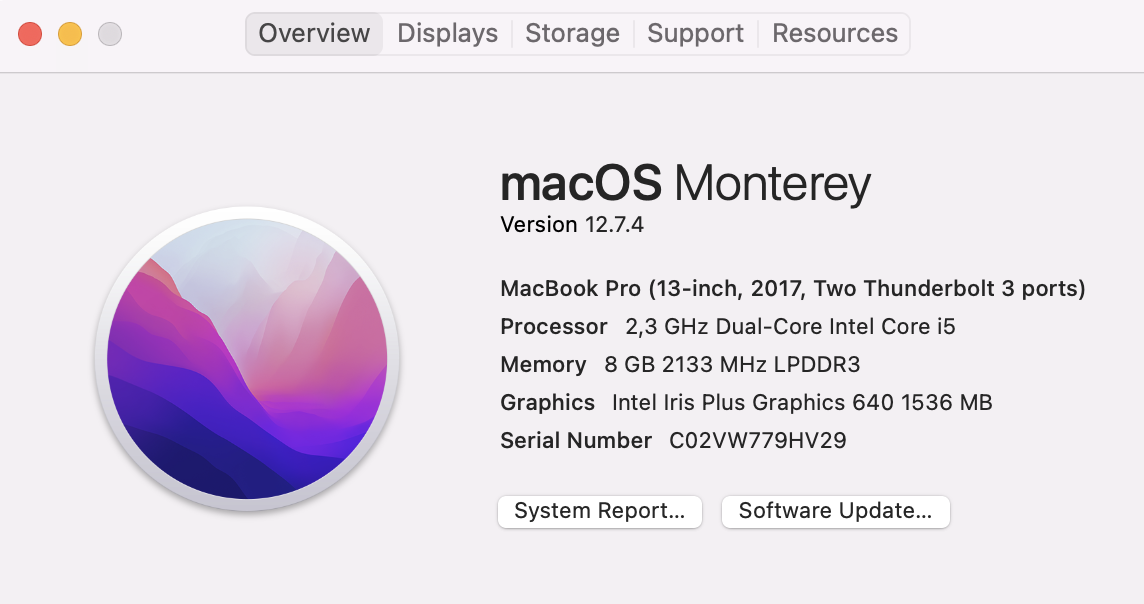The height and width of the screenshot is (604, 1144).
Task: Click the Memory label
Action: [x=544, y=365]
